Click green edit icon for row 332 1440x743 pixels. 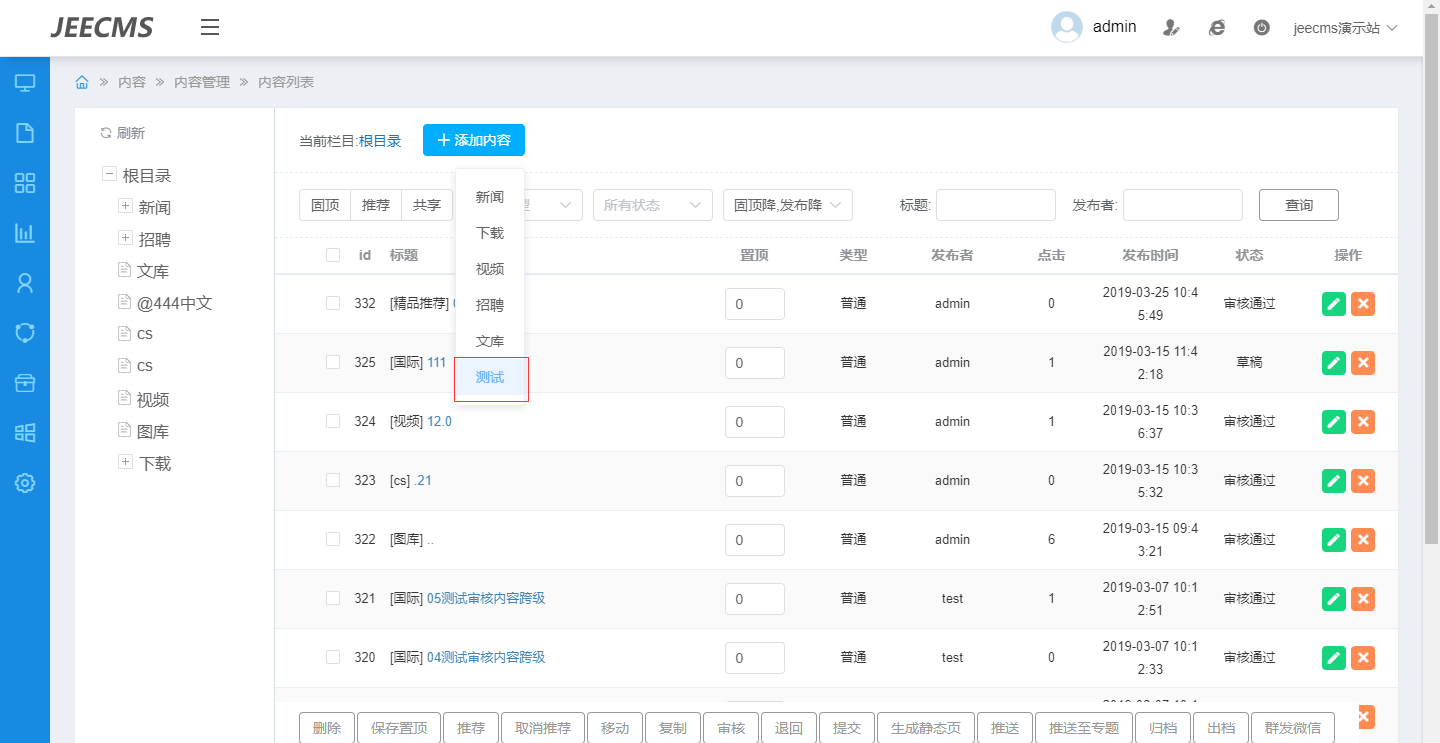[1333, 304]
